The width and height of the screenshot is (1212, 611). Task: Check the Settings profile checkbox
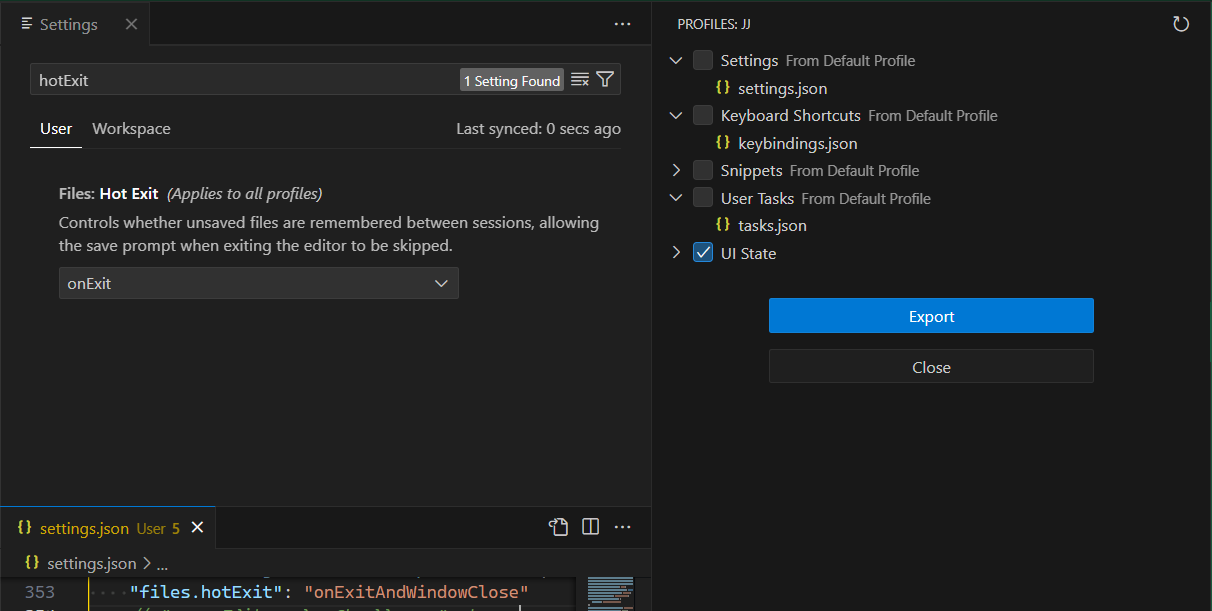click(702, 60)
